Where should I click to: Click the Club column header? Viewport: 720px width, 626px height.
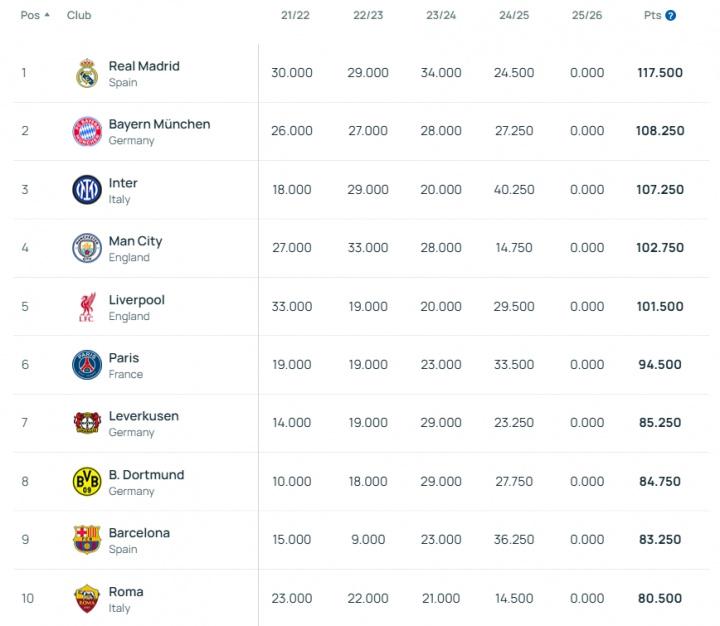(x=79, y=16)
